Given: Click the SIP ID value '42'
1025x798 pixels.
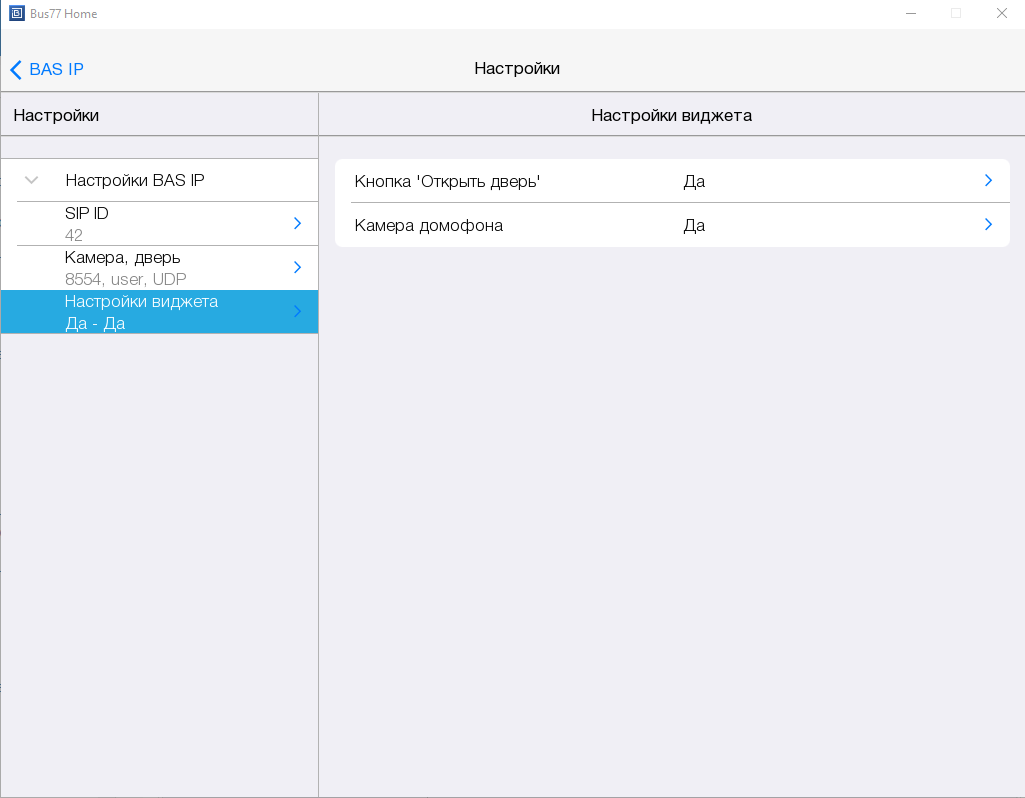Looking at the screenshot, I should [x=74, y=235].
